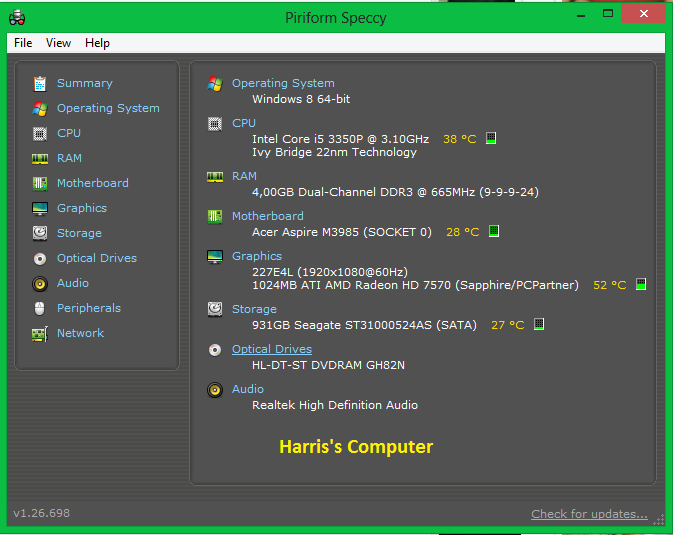Open the View menu
Image resolution: width=673 pixels, height=535 pixels.
(x=58, y=43)
